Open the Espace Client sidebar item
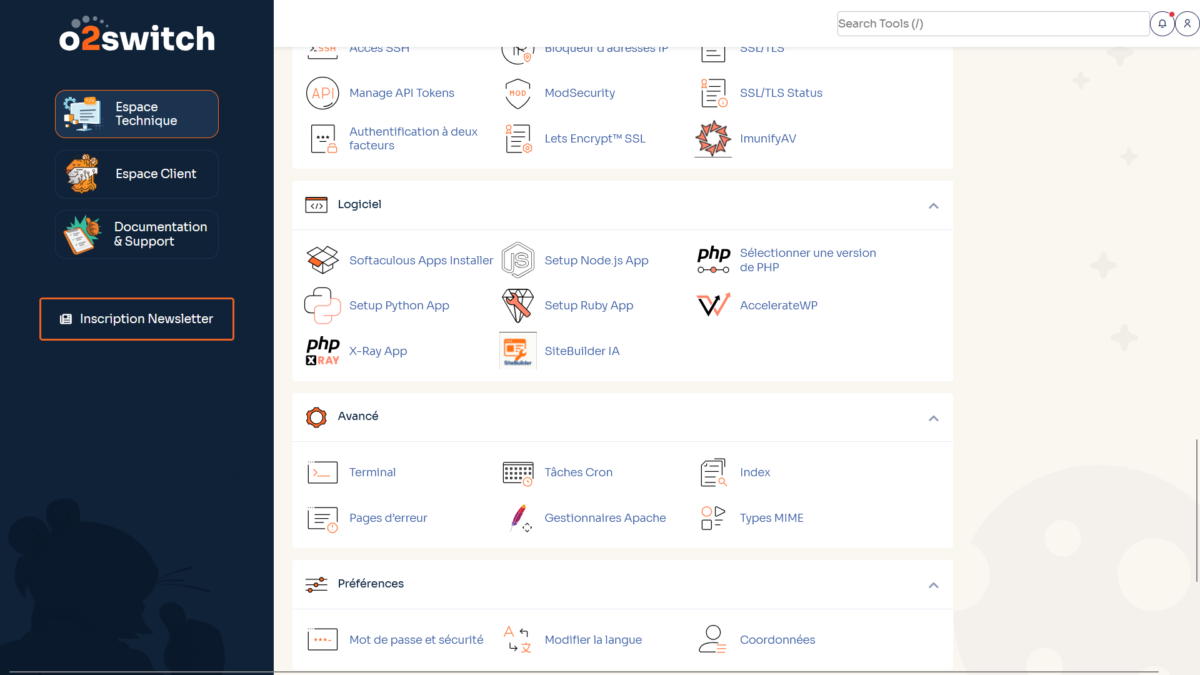 click(x=137, y=174)
